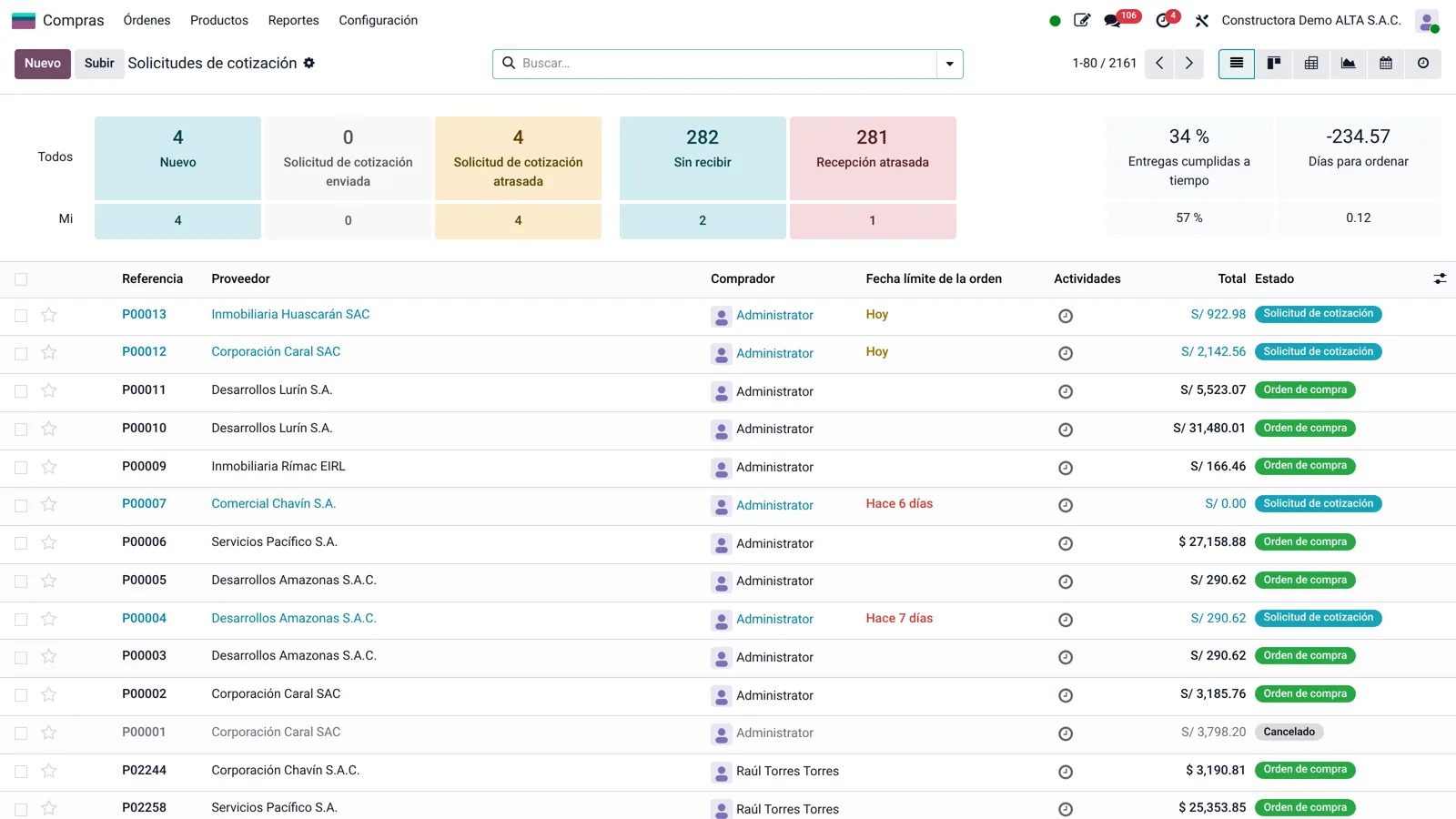This screenshot has width=1456, height=819.
Task: Click into the Buscar search field
Action: 726,64
